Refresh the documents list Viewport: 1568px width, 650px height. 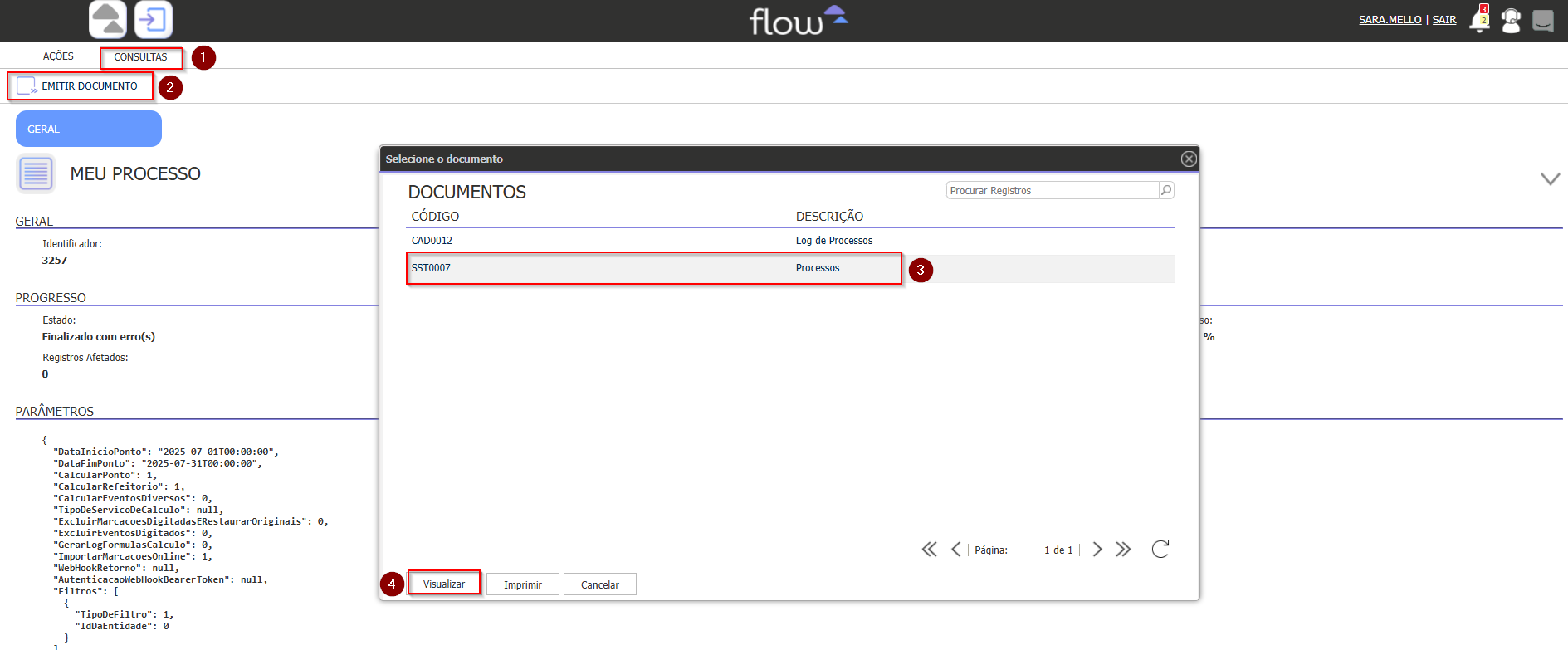[x=1160, y=549]
